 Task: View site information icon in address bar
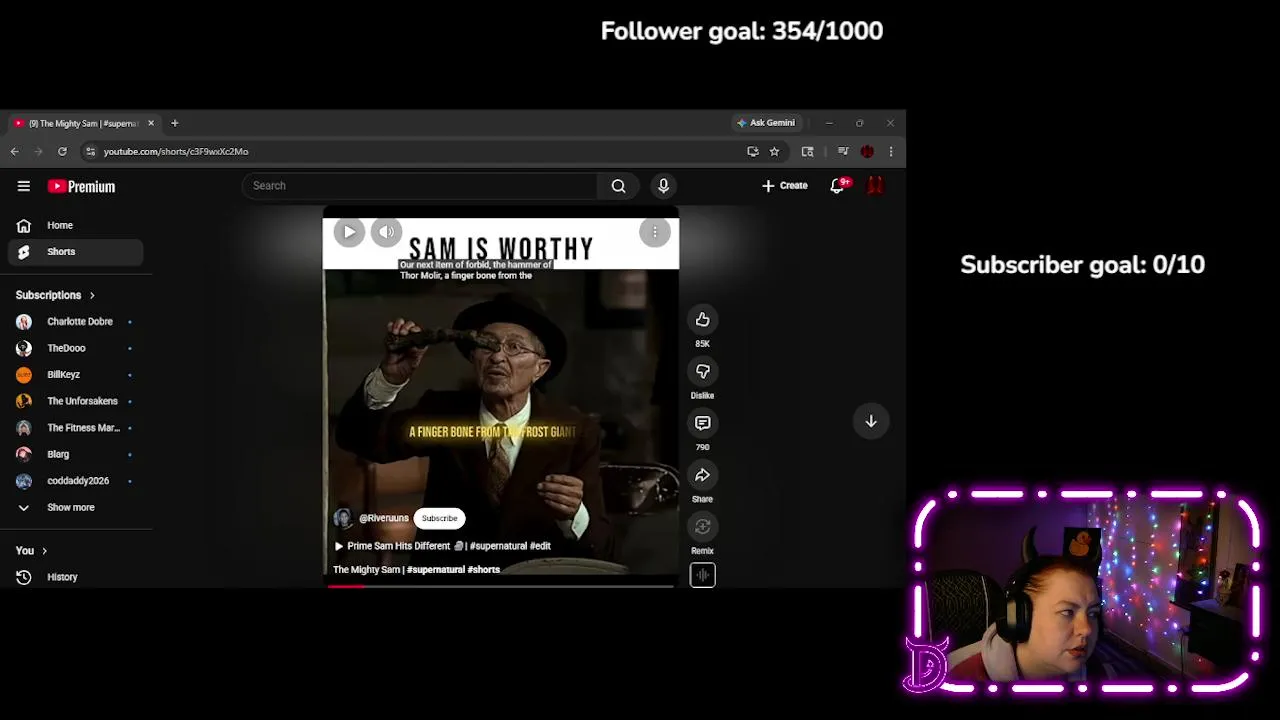click(90, 151)
